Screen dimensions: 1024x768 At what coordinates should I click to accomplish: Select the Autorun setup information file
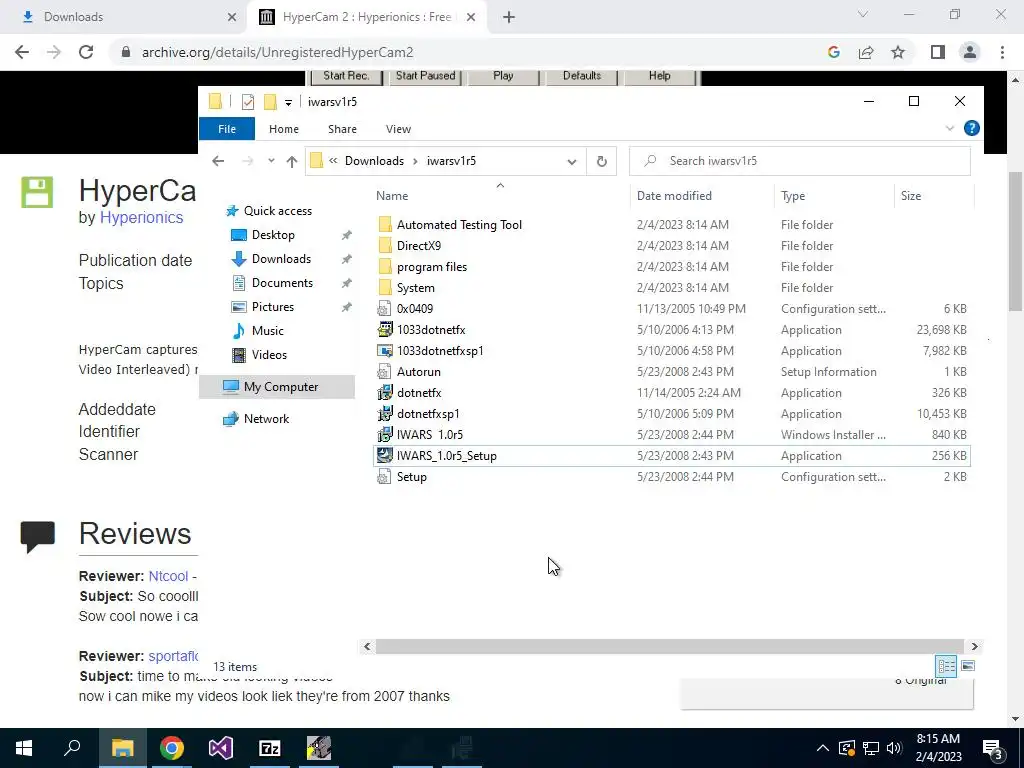click(419, 372)
